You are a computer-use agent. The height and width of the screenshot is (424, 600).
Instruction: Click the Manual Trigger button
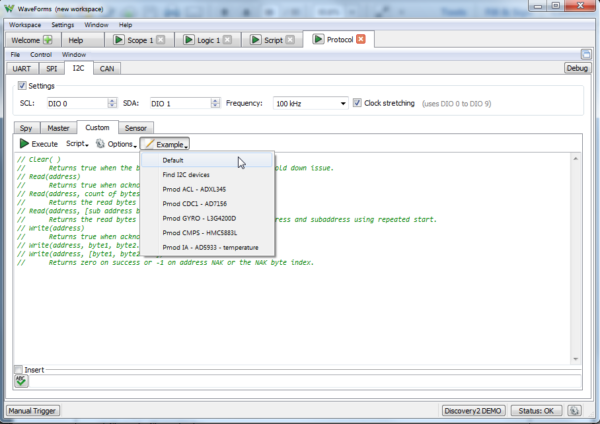pos(33,411)
